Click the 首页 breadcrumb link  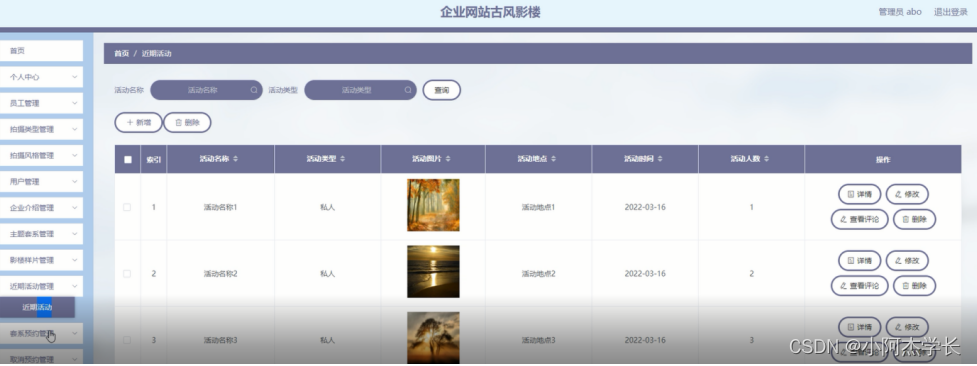[122, 54]
